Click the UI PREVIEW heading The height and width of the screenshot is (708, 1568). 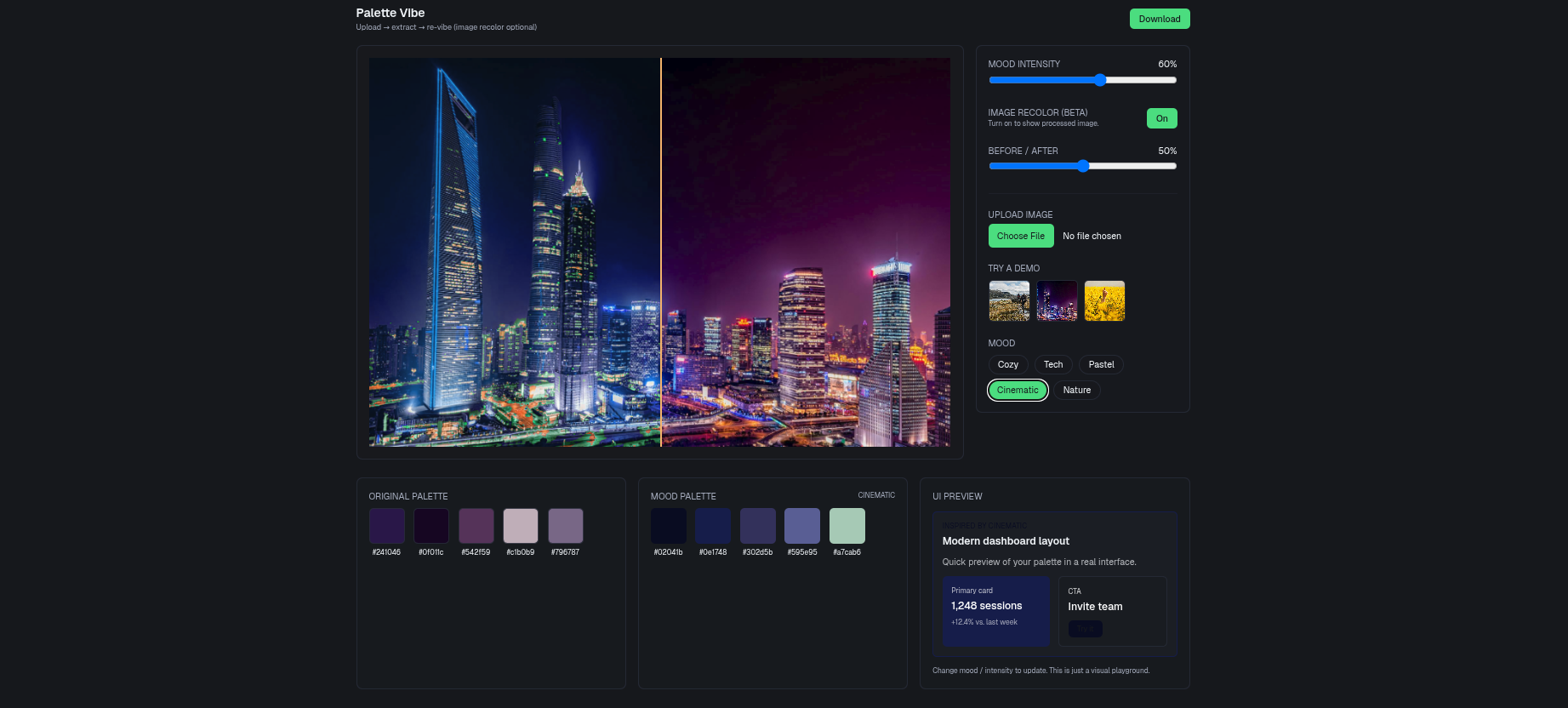point(957,496)
